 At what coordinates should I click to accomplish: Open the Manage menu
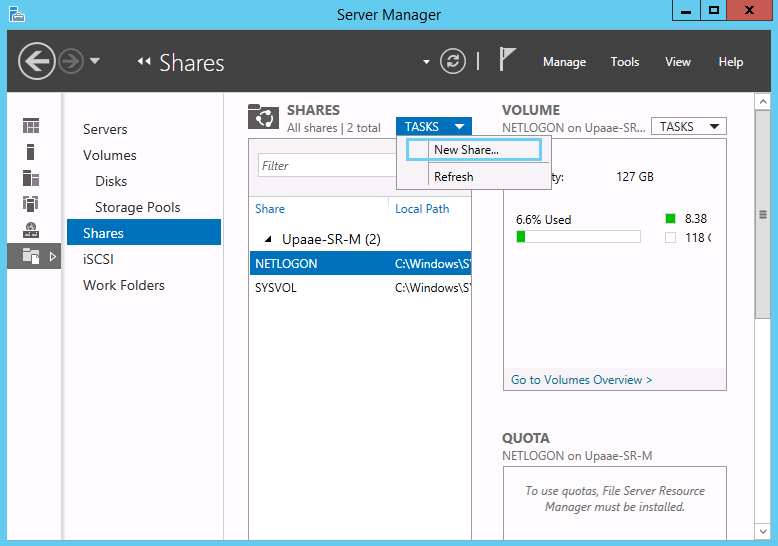click(564, 62)
